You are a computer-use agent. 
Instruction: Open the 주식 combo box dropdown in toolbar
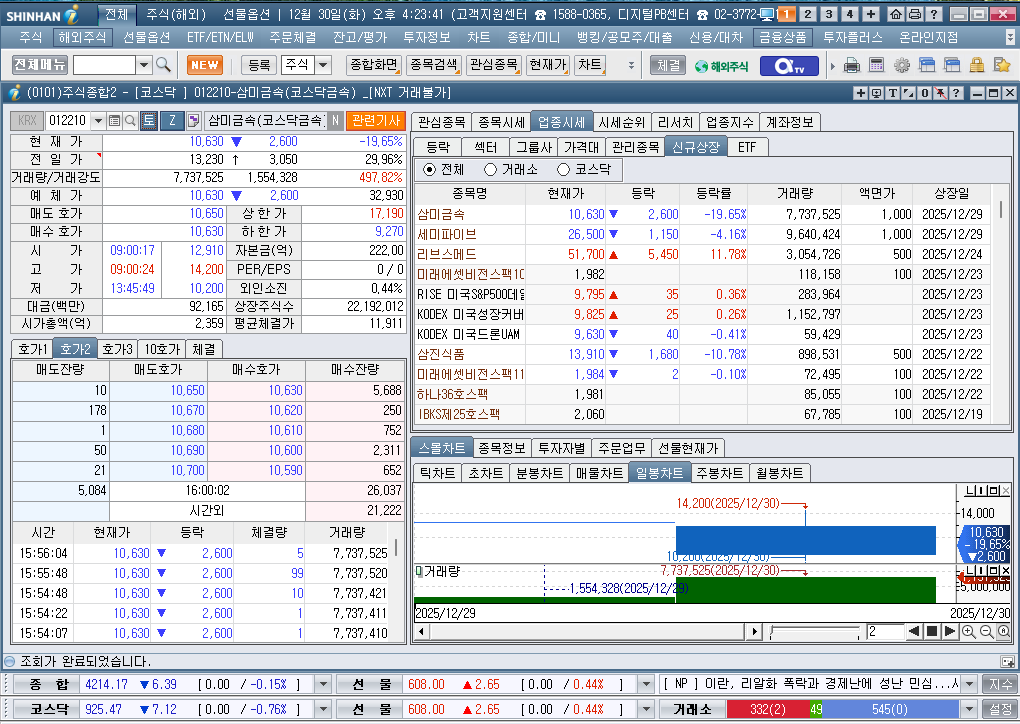click(323, 64)
